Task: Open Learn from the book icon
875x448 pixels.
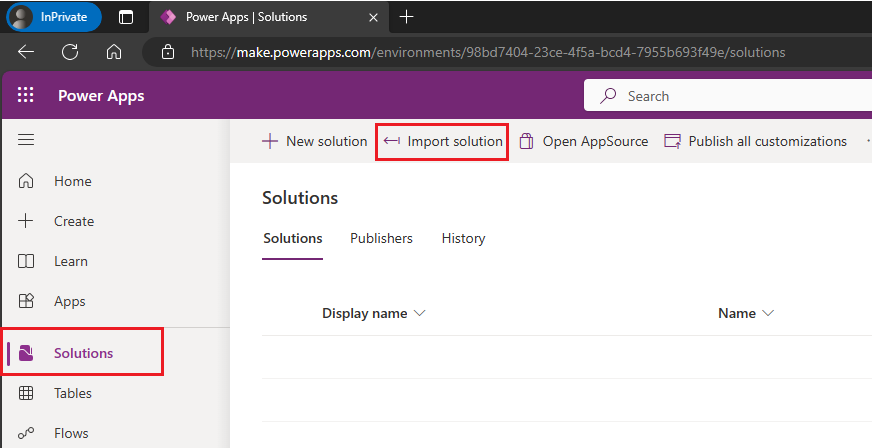Action: [27, 261]
